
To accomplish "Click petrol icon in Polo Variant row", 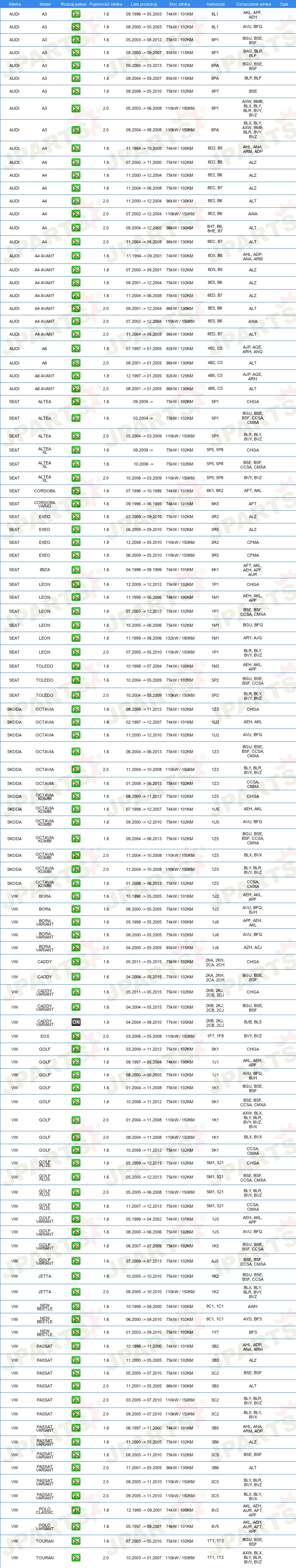I will click(76, 1526).
